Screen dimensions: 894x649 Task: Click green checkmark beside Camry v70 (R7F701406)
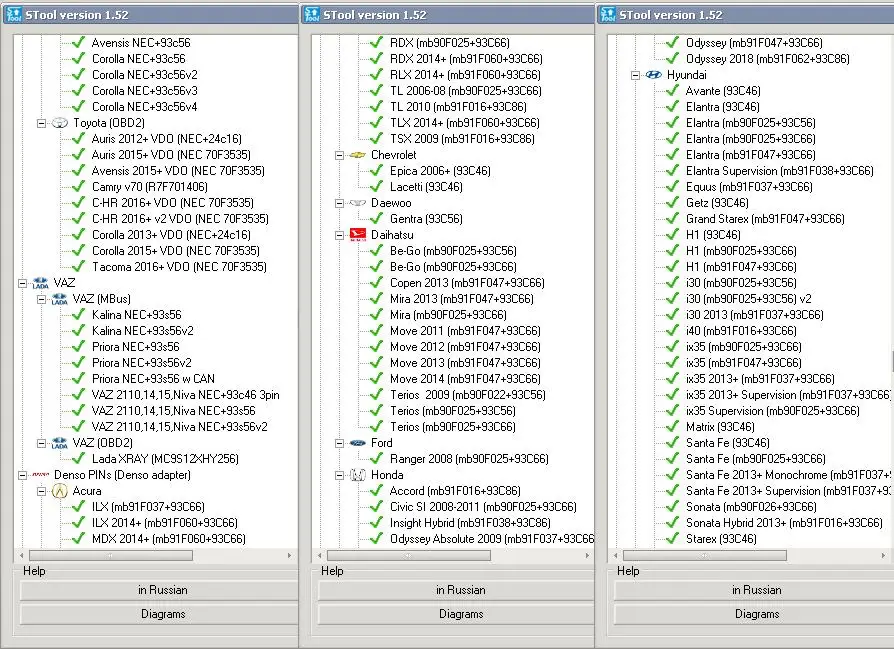[x=79, y=186]
